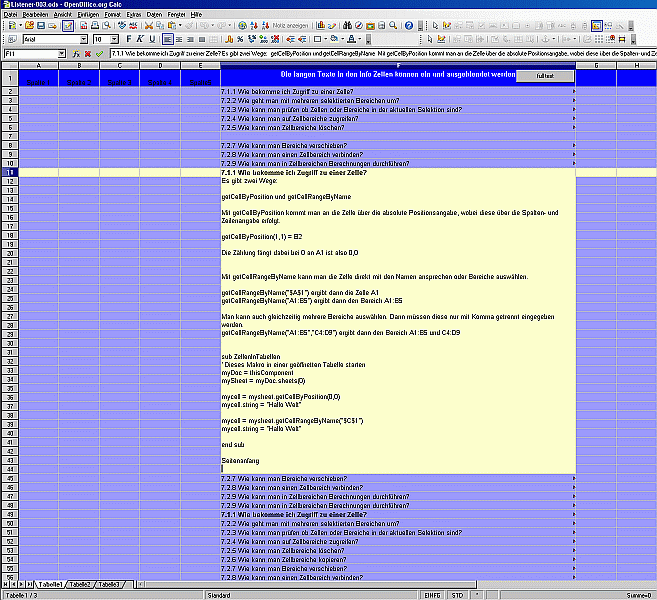
Task: Expand the Name Box cell reference dropdown
Action: 62,52
